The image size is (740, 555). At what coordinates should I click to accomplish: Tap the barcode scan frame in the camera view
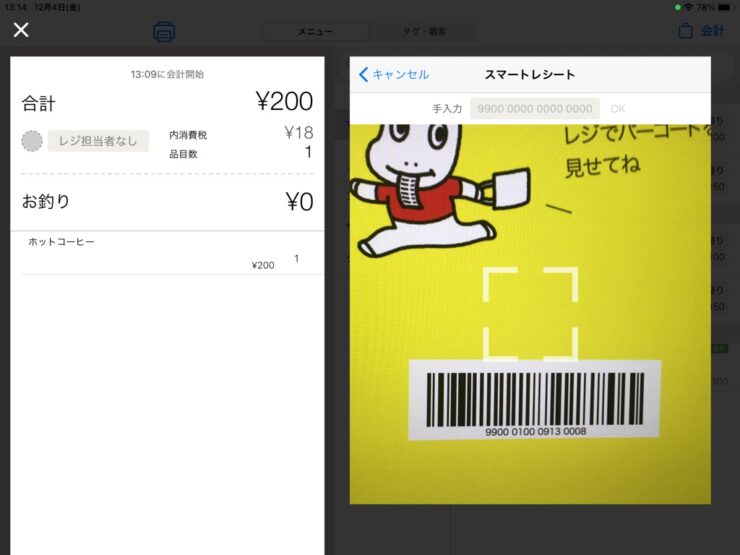[x=530, y=314]
